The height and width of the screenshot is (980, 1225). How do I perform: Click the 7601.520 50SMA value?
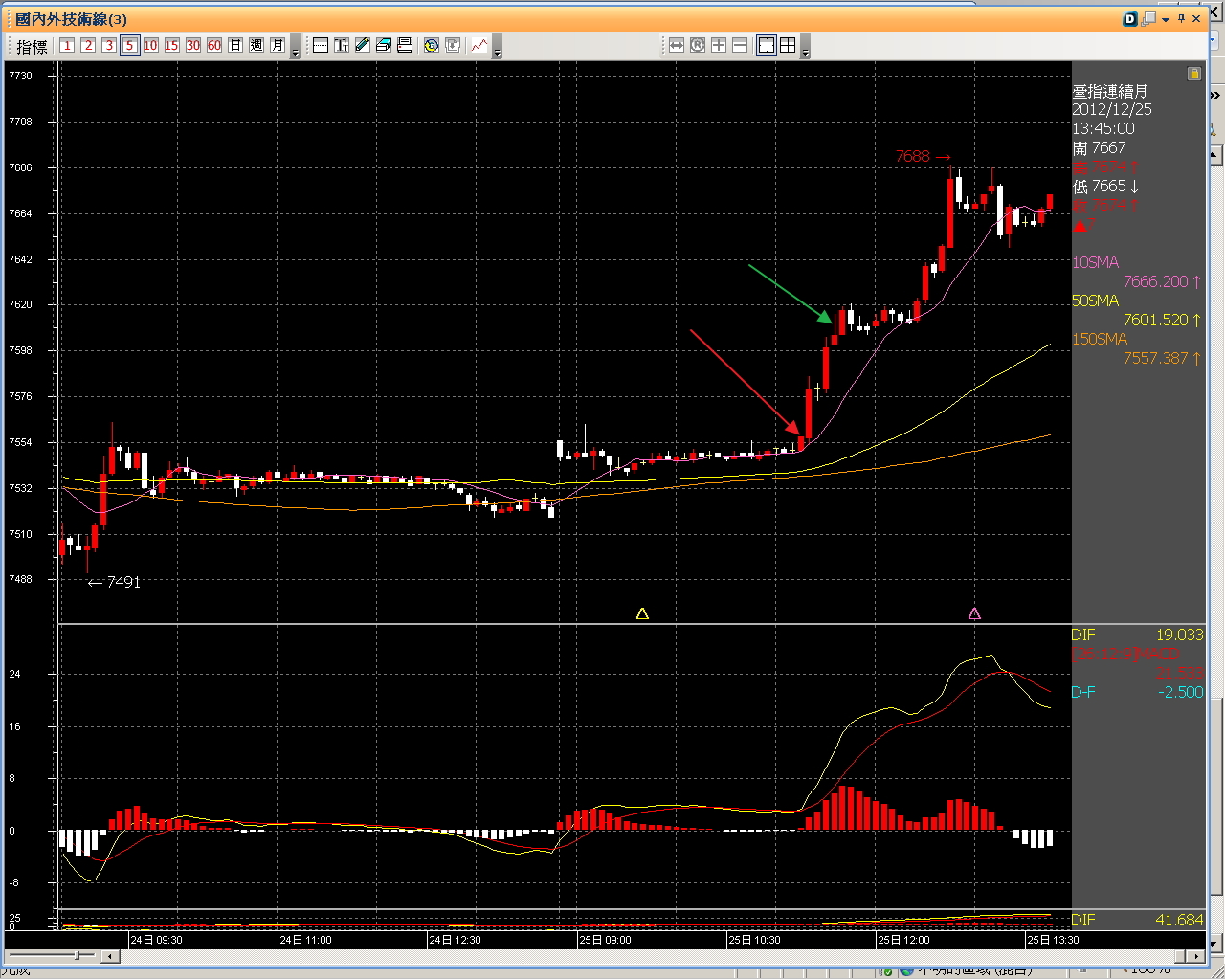pyautogui.click(x=1156, y=320)
